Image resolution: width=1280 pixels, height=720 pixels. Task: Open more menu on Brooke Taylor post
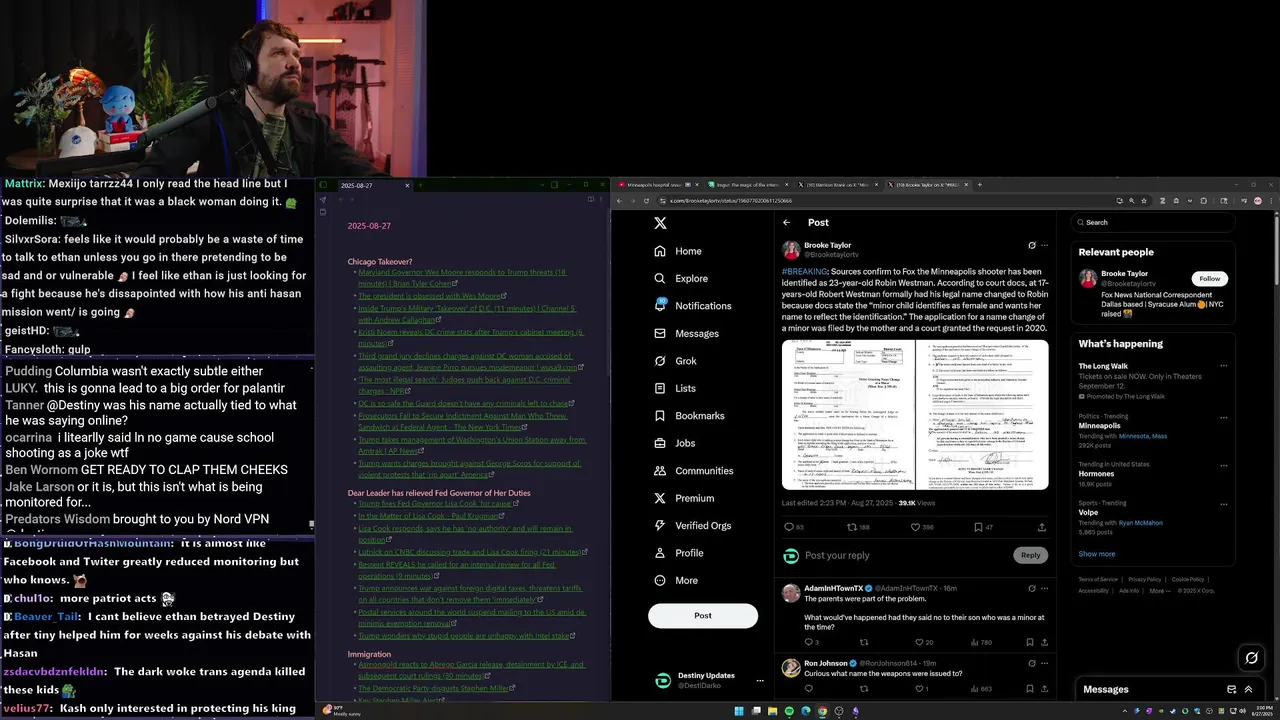[1045, 245]
